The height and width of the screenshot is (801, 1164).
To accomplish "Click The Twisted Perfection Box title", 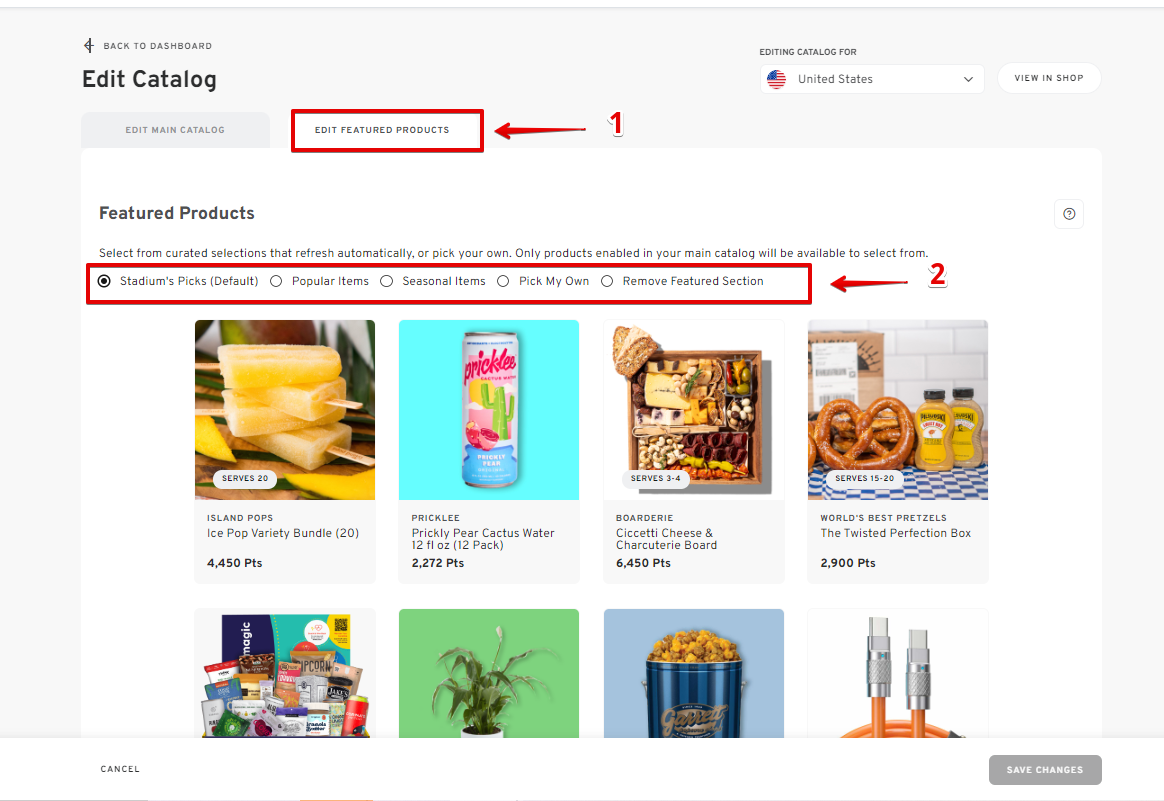I will [895, 533].
